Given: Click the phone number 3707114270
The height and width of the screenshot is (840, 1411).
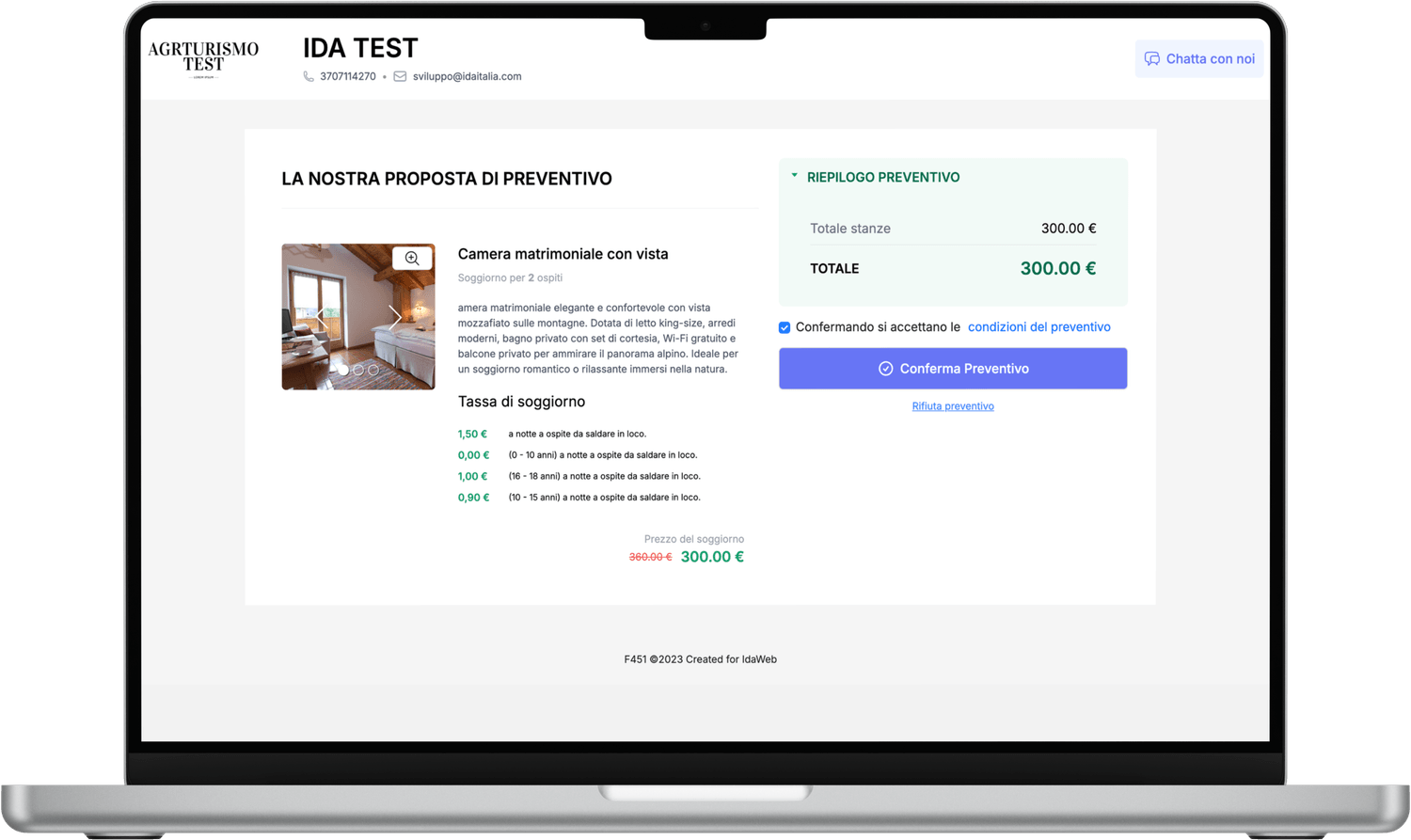Looking at the screenshot, I should click(348, 76).
